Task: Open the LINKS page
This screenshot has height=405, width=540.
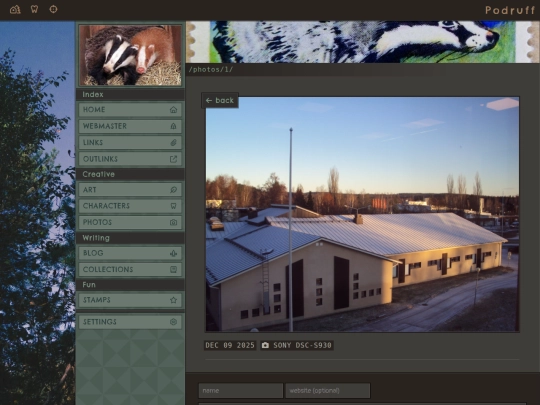Action: pos(130,143)
